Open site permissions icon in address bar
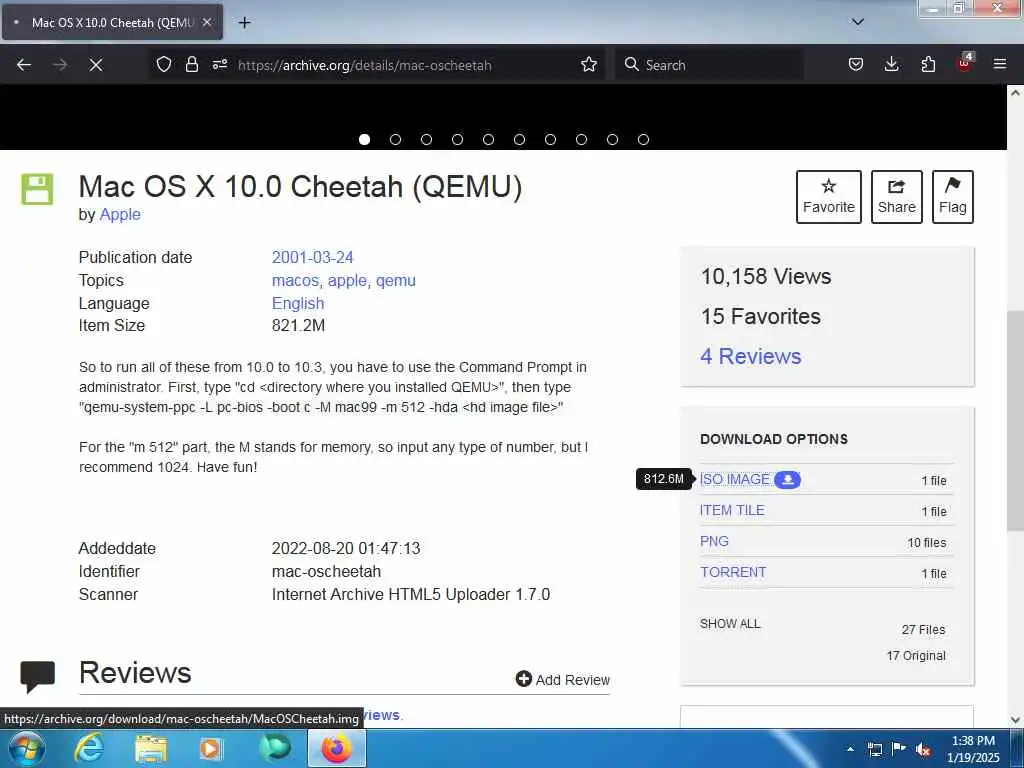Screen dimensions: 1024x768 click(219, 64)
